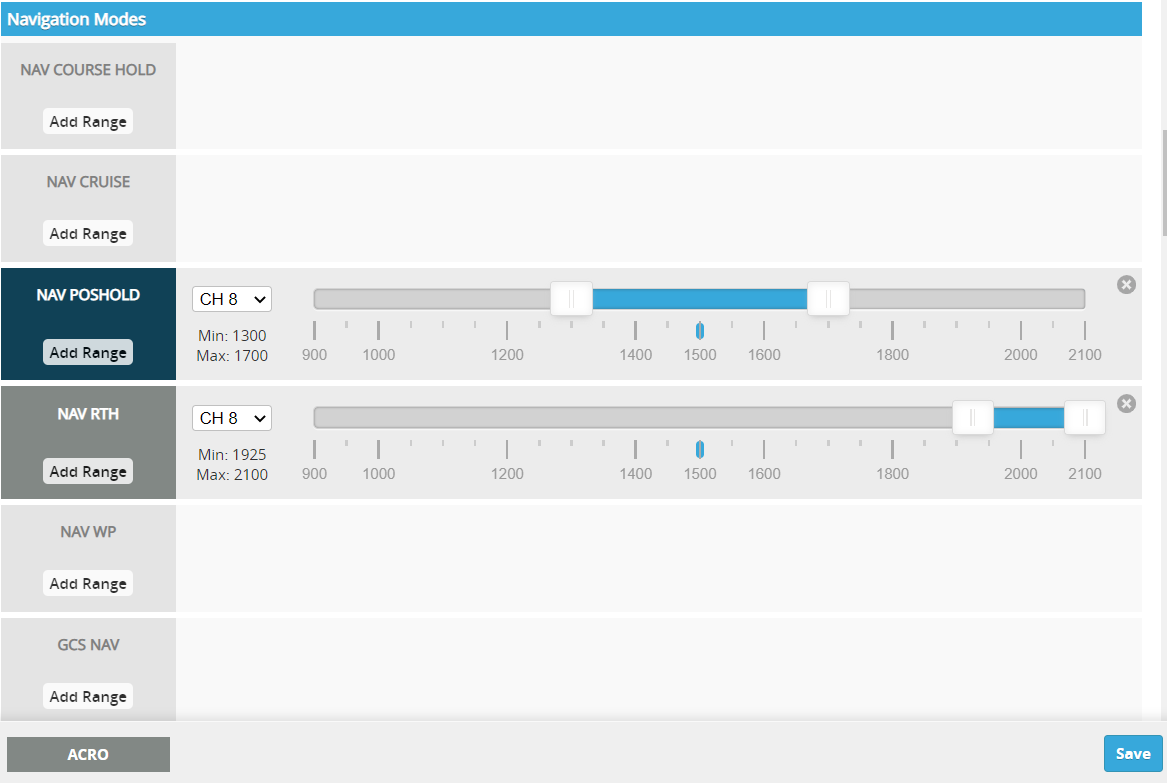
Task: Click the NAV POSHOLD minimum slider handle
Action: point(572,299)
